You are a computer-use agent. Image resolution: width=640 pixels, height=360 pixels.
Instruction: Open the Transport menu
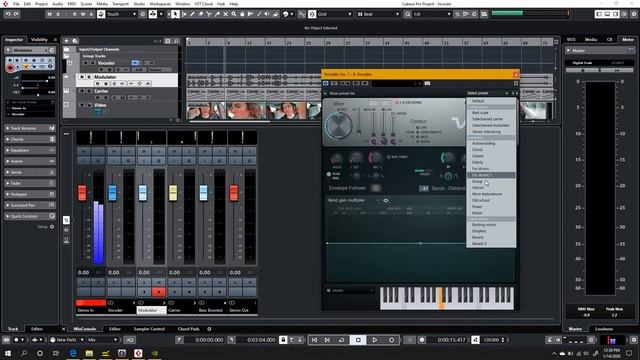pyautogui.click(x=120, y=4)
